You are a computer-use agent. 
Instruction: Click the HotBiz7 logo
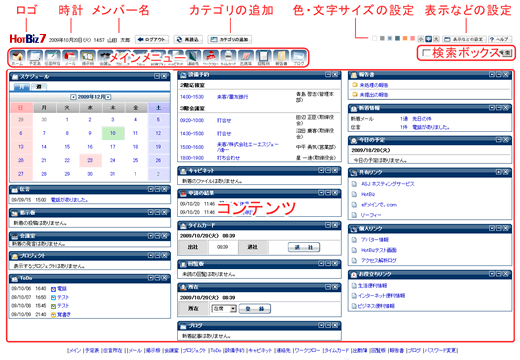(x=28, y=39)
